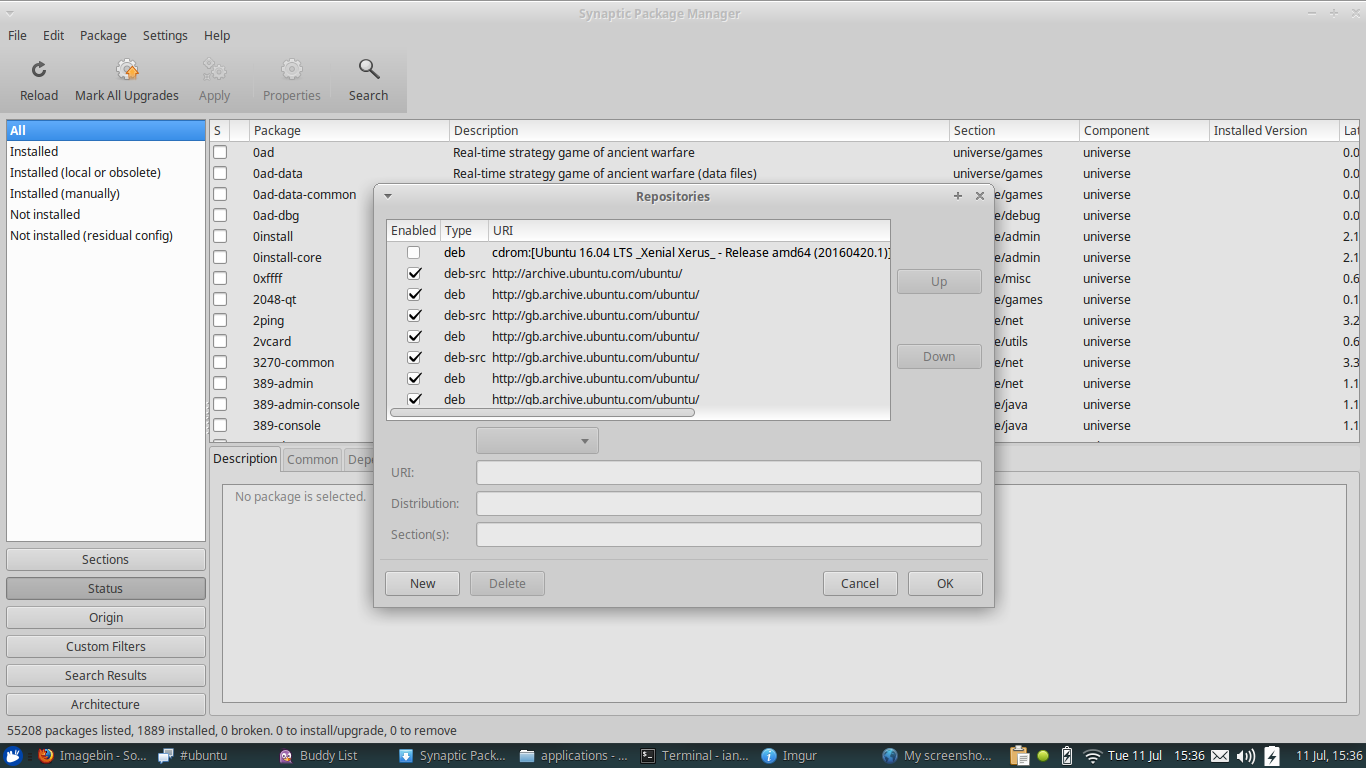Screen dimensions: 1366x768
Task: Uncheck the deb-src archive.ubuntu.com repository
Action: [414, 273]
